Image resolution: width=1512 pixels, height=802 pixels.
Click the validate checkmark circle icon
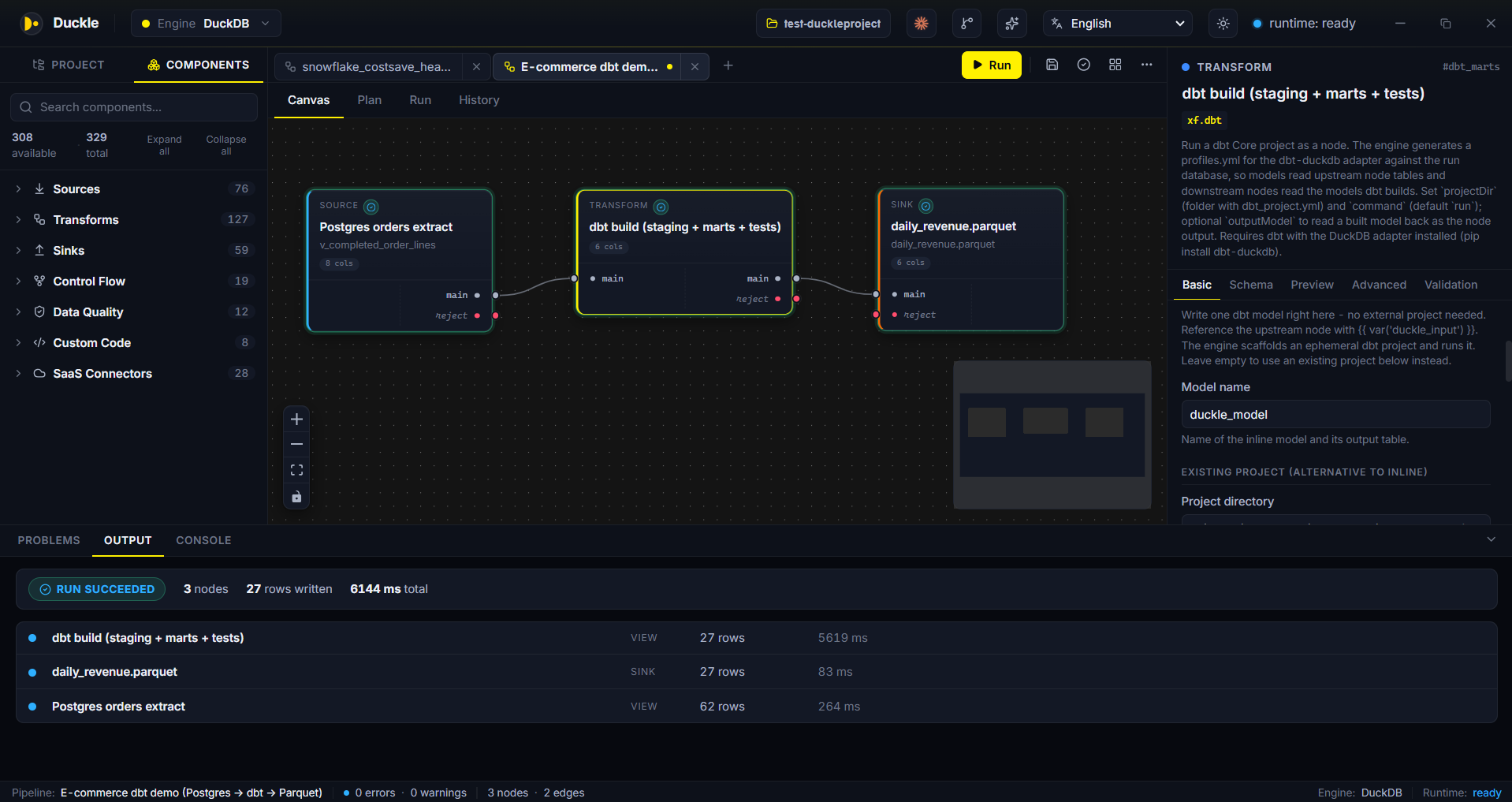click(x=1084, y=65)
